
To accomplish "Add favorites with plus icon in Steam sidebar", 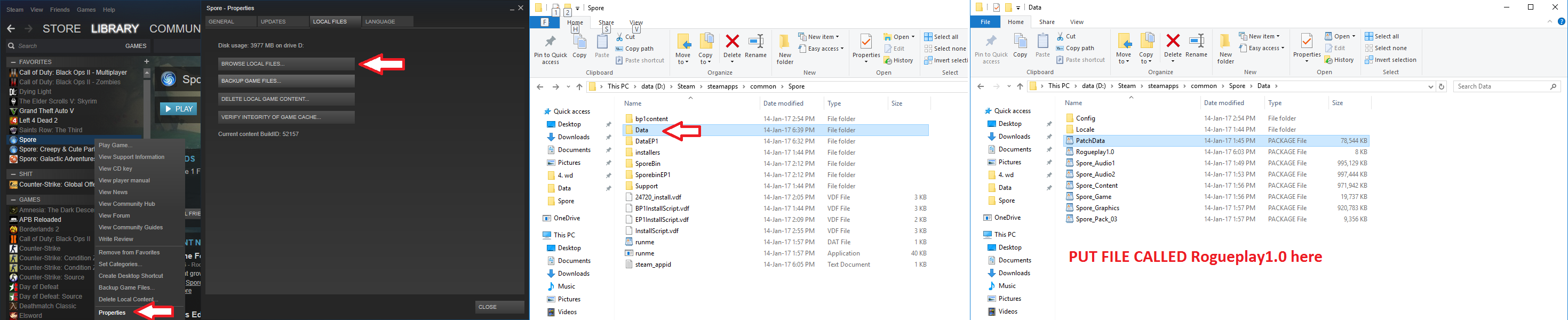I will click(146, 61).
